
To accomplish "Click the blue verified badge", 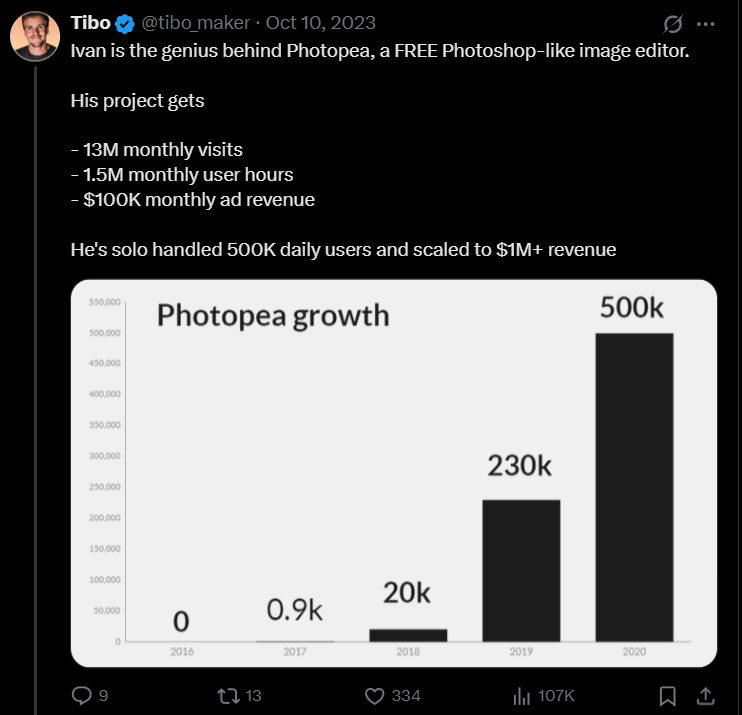I will [125, 23].
